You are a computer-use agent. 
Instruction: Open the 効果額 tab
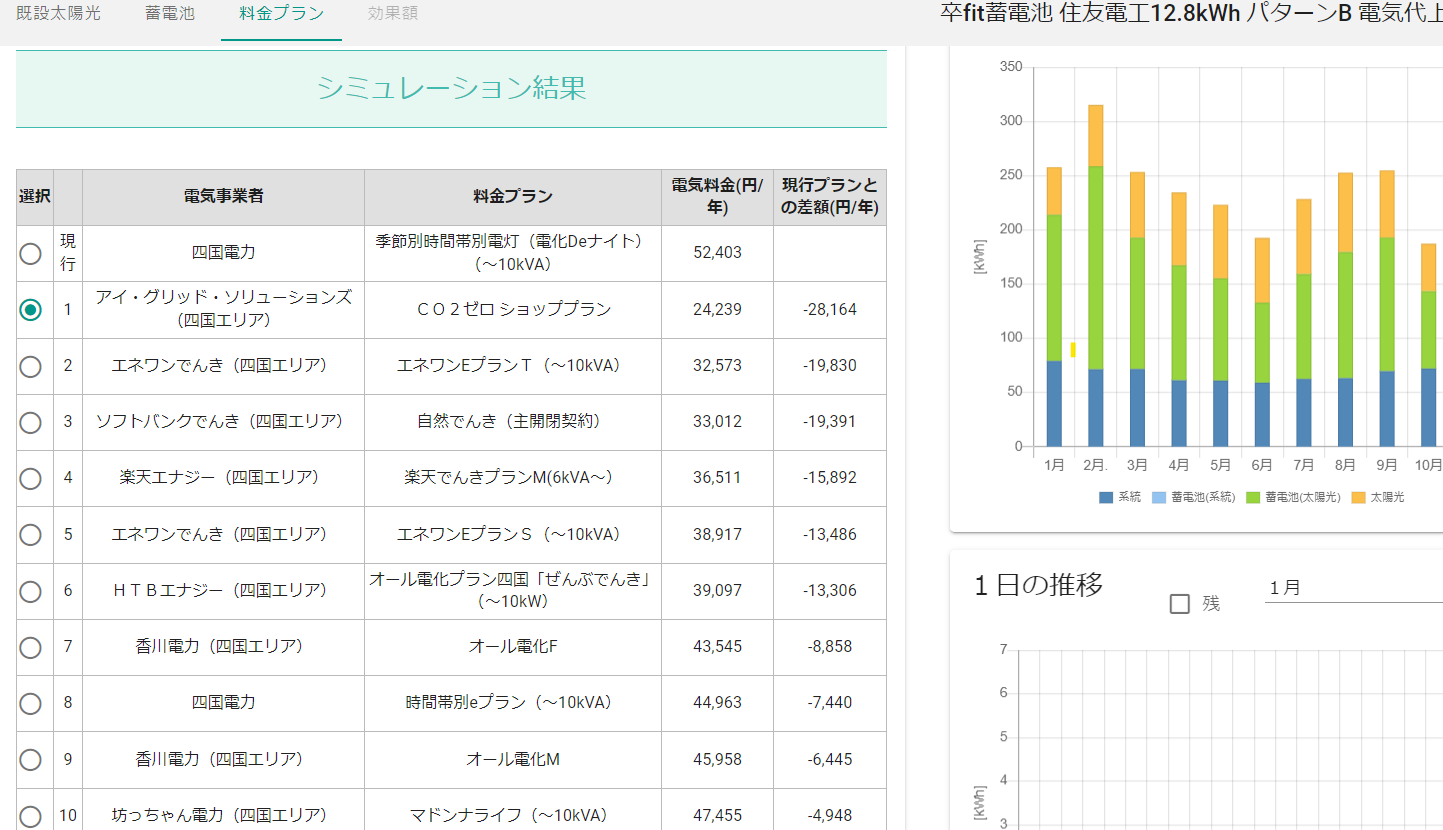[x=393, y=14]
